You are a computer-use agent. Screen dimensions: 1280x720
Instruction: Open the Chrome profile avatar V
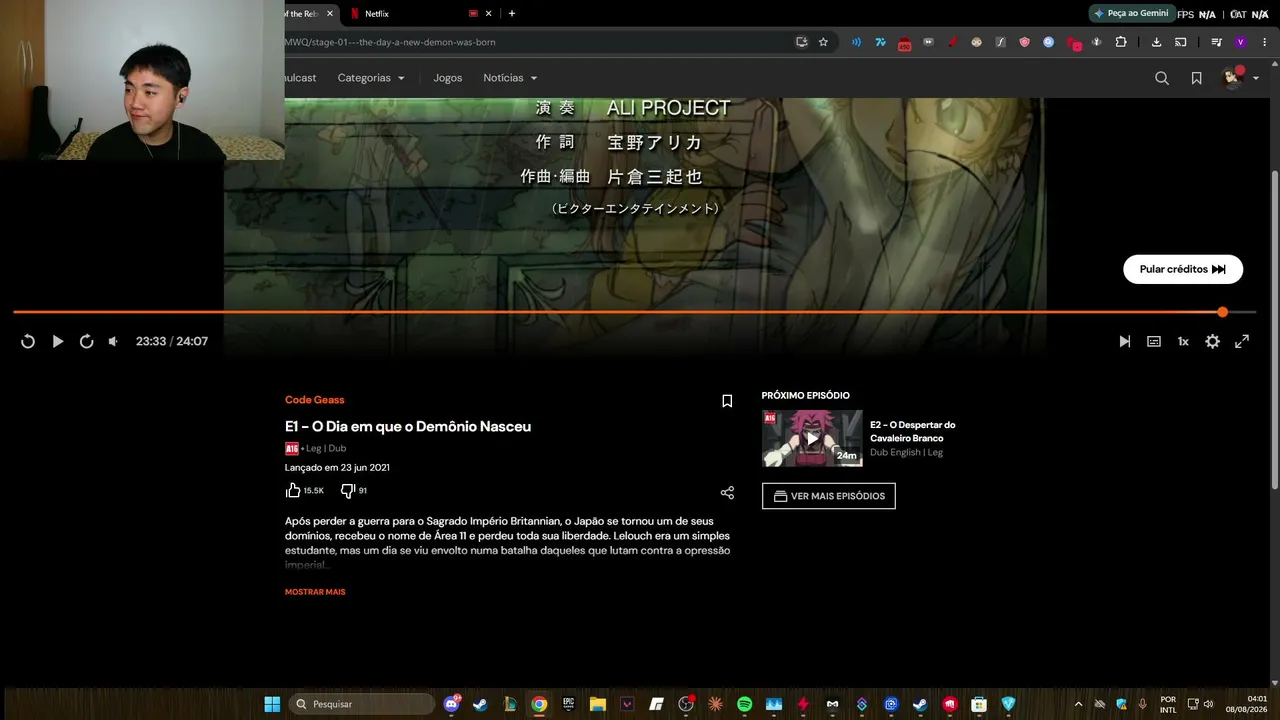click(x=1241, y=42)
